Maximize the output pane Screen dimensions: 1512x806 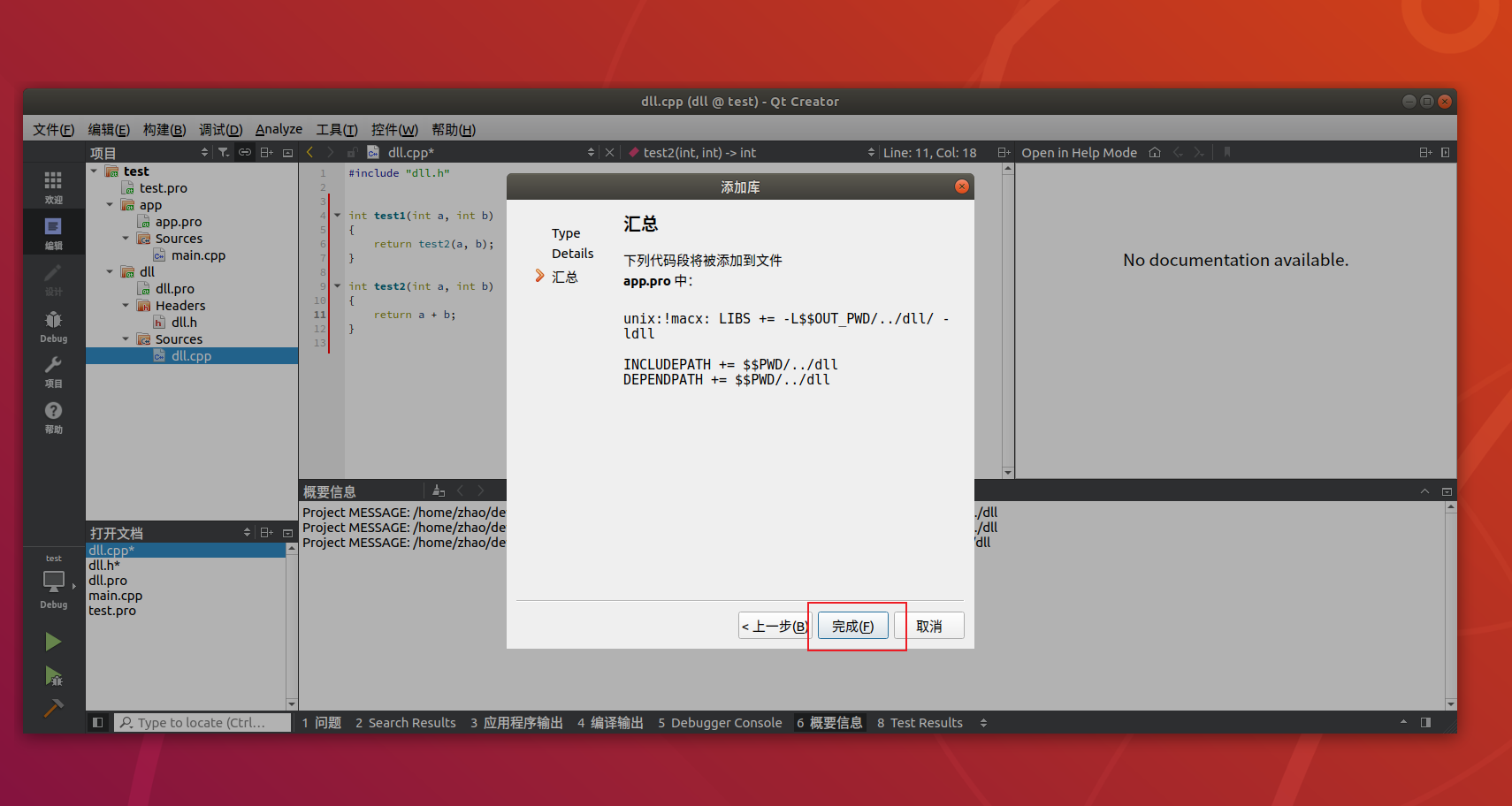point(1447,490)
